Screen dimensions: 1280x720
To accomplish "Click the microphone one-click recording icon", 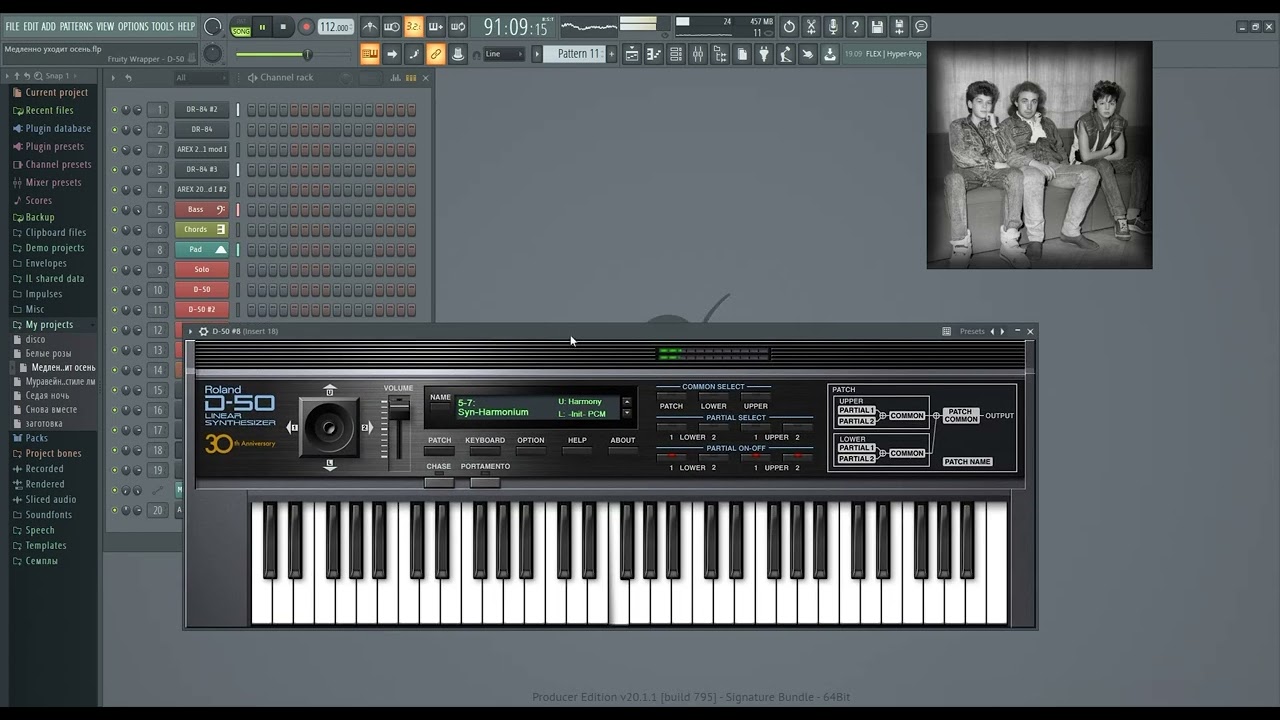I will coord(833,27).
